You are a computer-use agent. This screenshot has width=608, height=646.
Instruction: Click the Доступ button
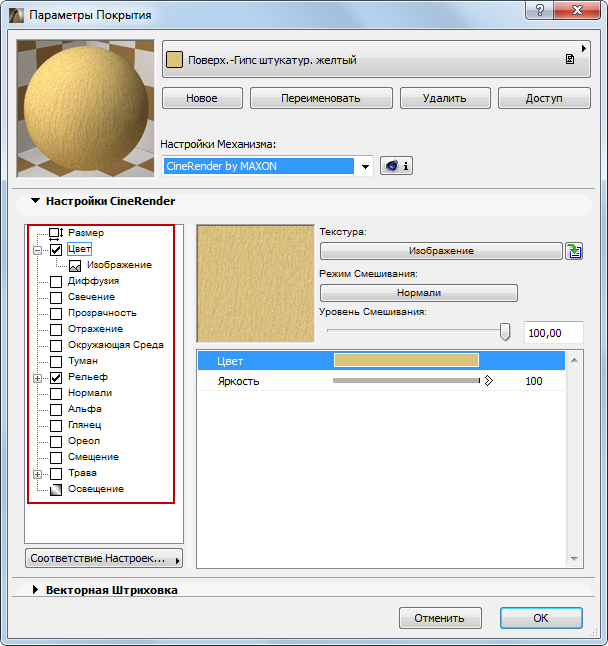[544, 98]
